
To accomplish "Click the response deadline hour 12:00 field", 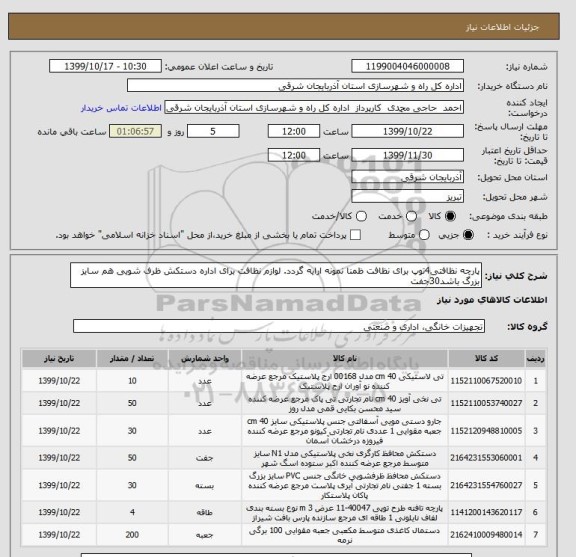I will point(294,131).
